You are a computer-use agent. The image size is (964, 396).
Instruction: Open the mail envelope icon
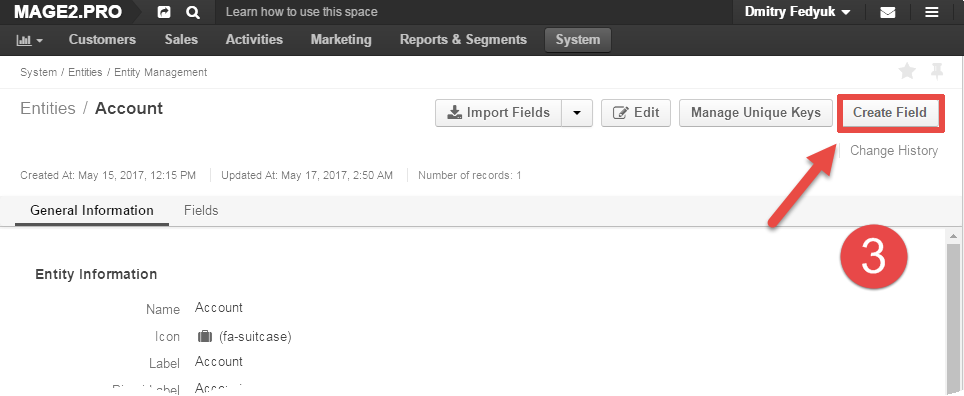(888, 12)
